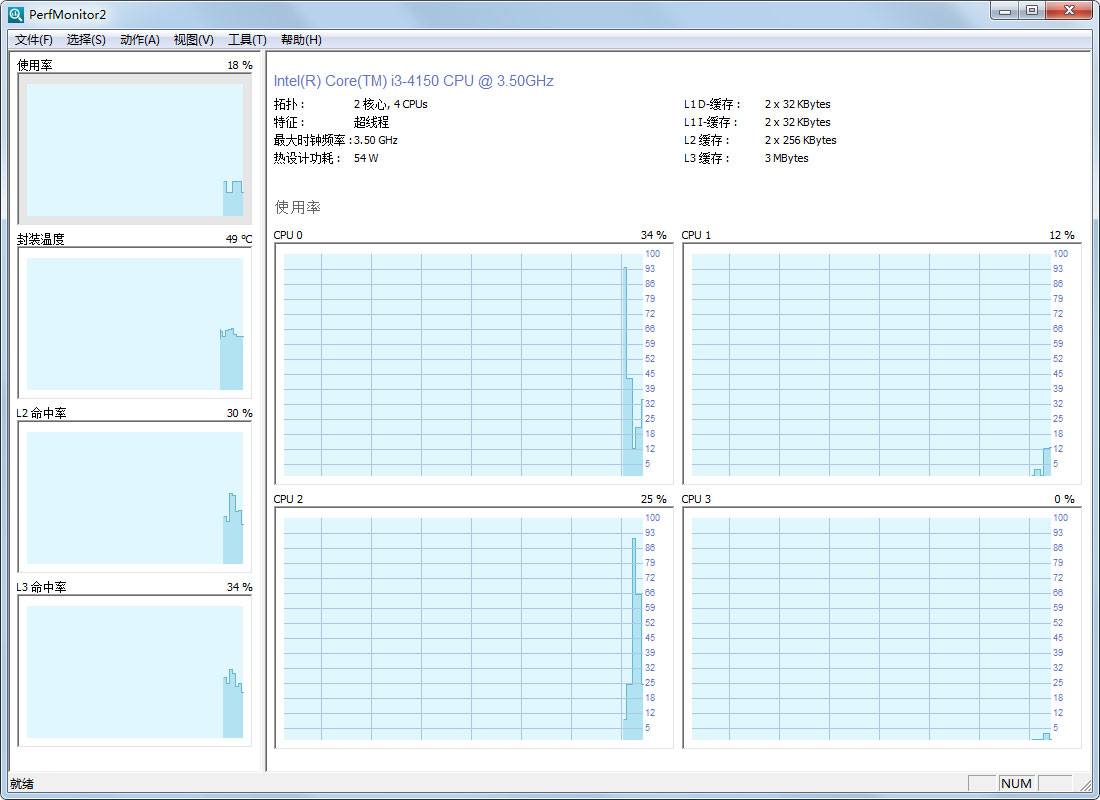Screen dimensions: 1100x800
Task: Select the L2 命中率 graph thumbnail
Action: click(x=134, y=497)
